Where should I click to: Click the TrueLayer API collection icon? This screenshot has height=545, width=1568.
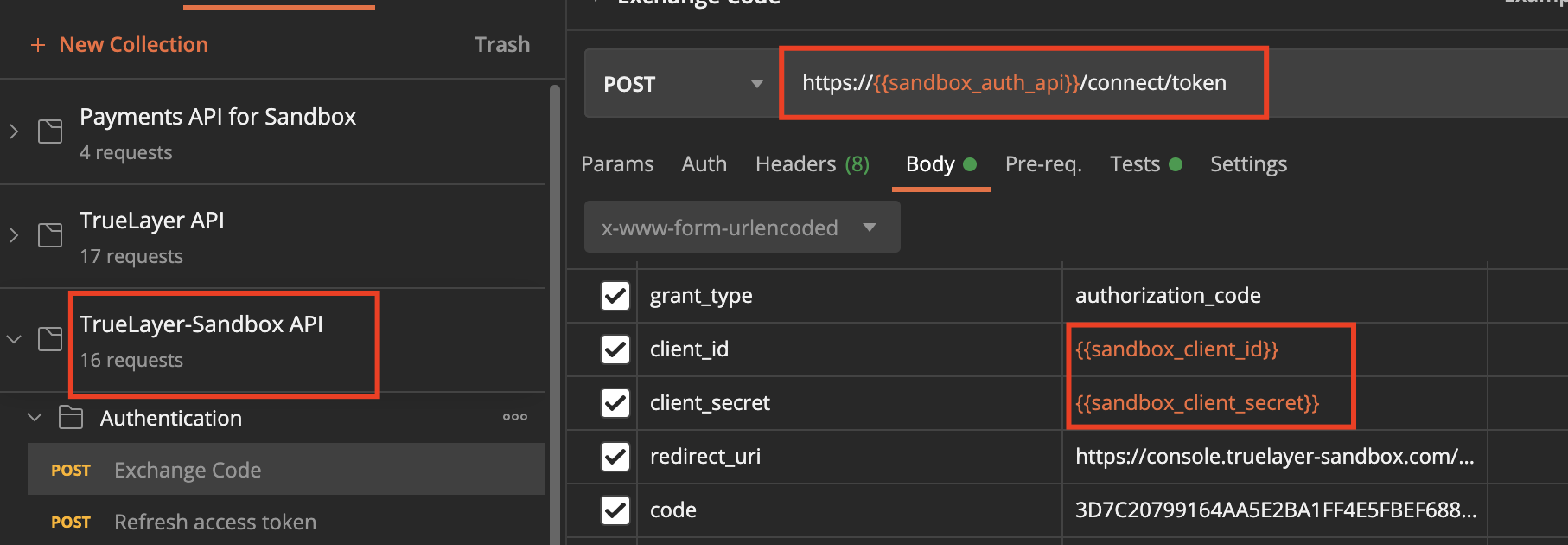pos(50,235)
